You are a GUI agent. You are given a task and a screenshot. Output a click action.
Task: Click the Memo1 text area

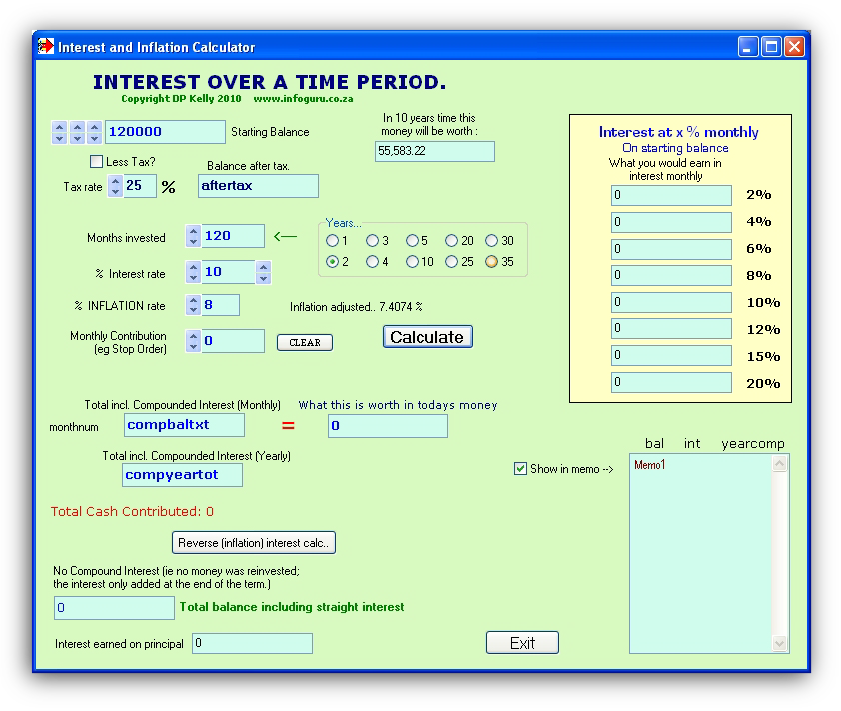coord(700,550)
